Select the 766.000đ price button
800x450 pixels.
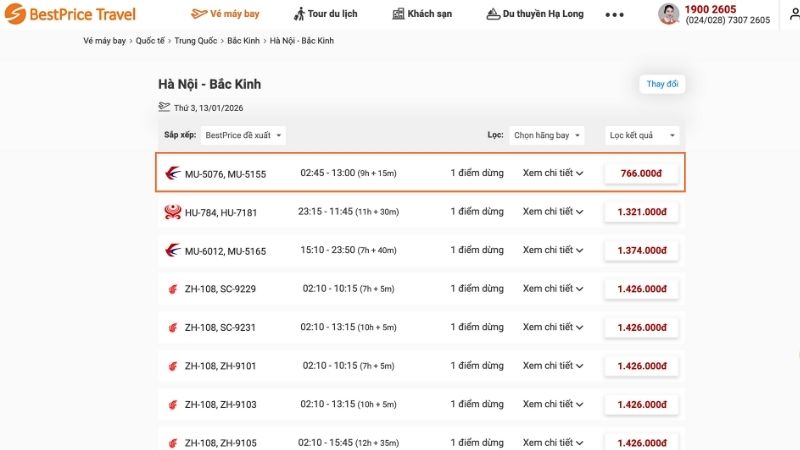(x=641, y=173)
